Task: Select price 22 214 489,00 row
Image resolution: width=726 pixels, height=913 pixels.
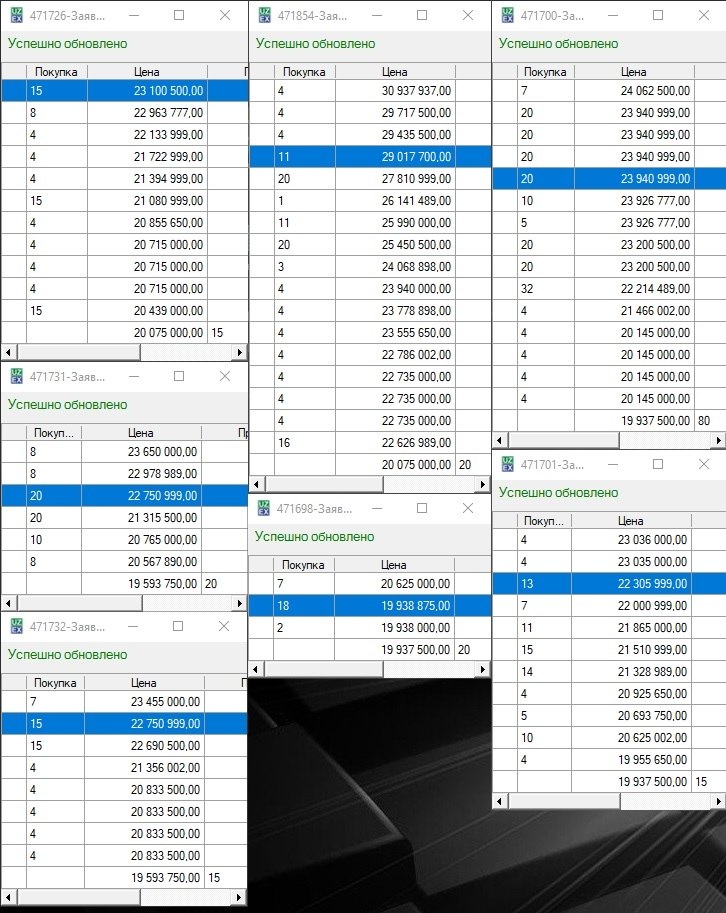Action: tap(609, 289)
